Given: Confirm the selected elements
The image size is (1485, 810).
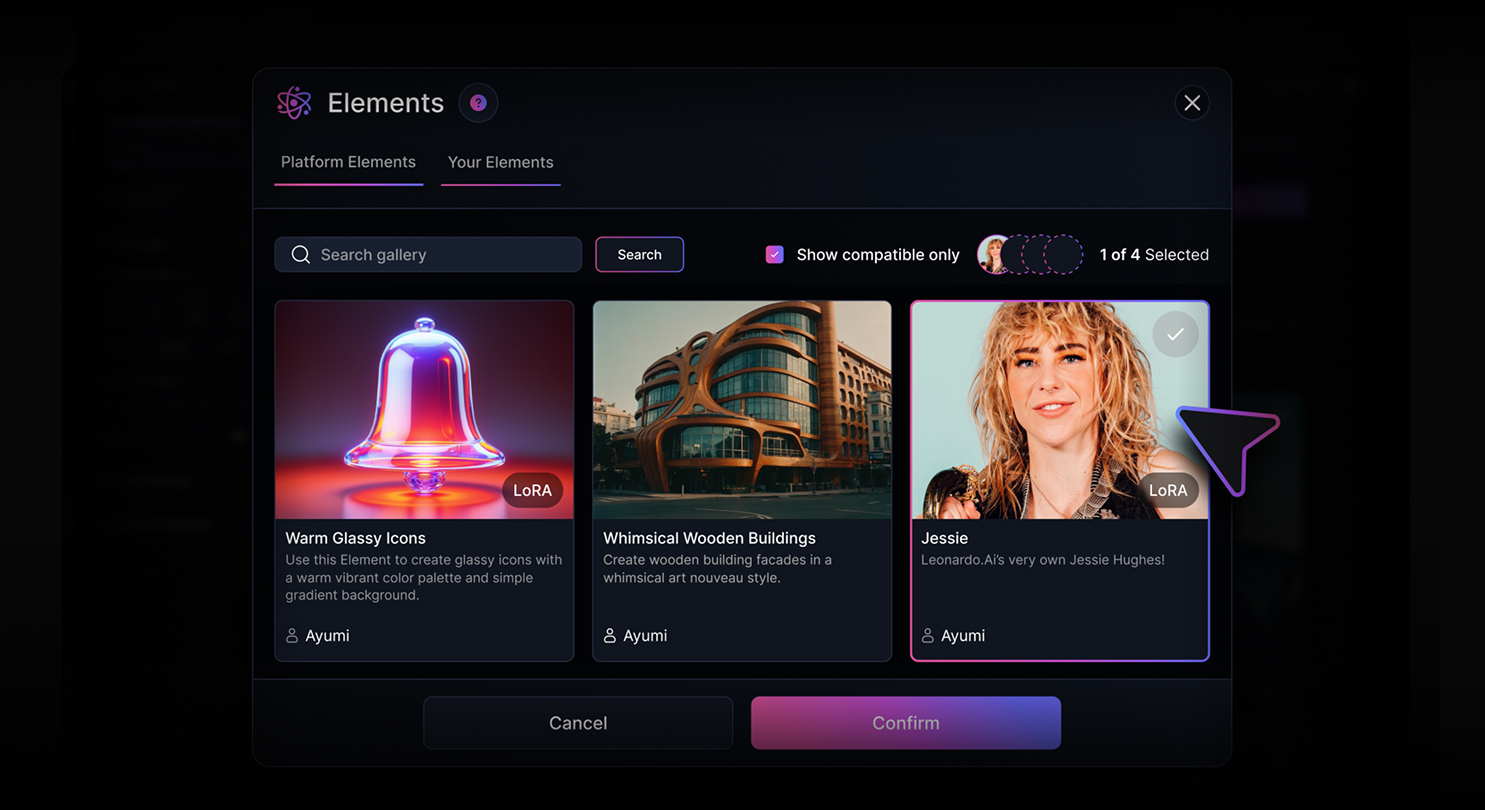Looking at the screenshot, I should pyautogui.click(x=905, y=722).
